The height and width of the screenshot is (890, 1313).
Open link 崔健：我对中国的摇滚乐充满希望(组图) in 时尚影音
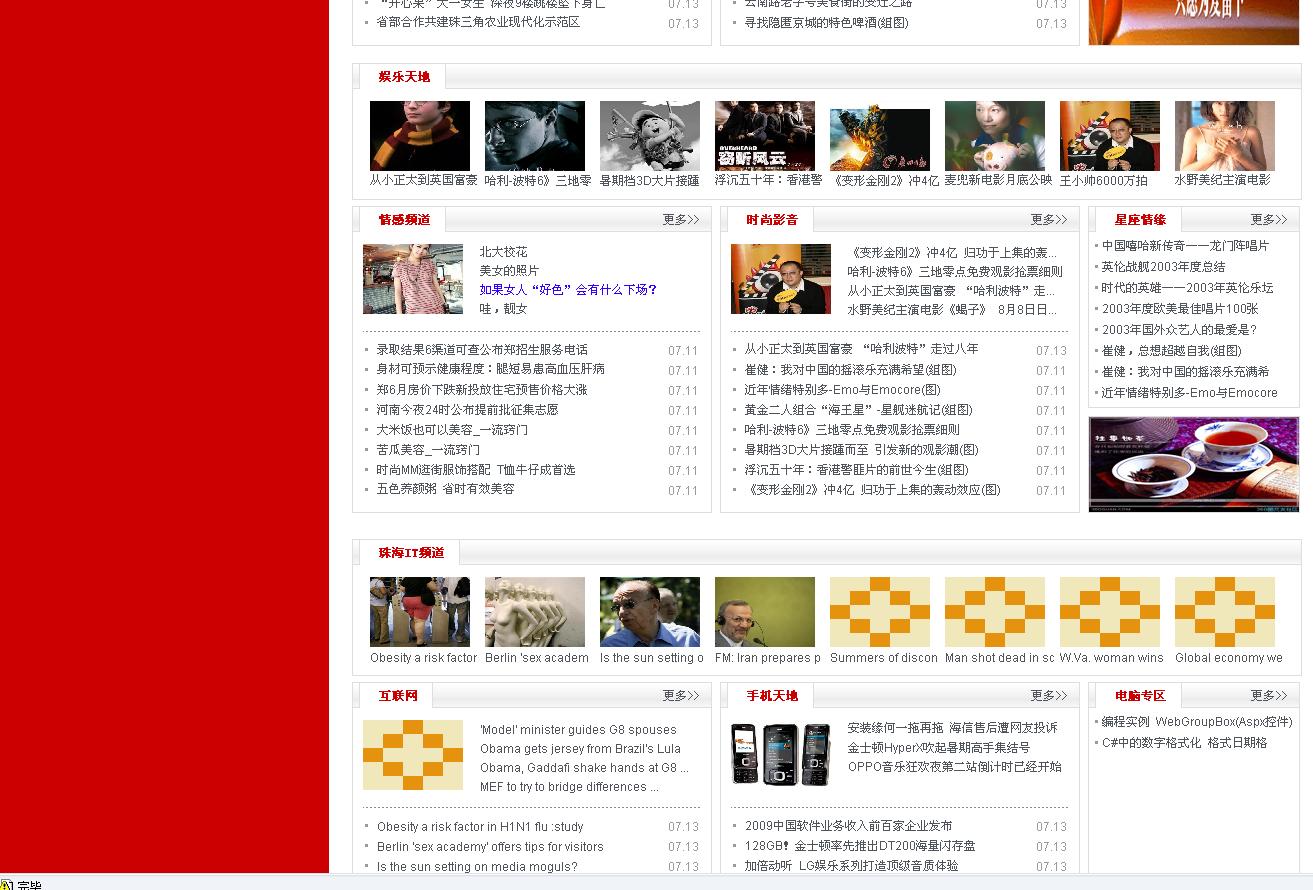click(x=850, y=370)
